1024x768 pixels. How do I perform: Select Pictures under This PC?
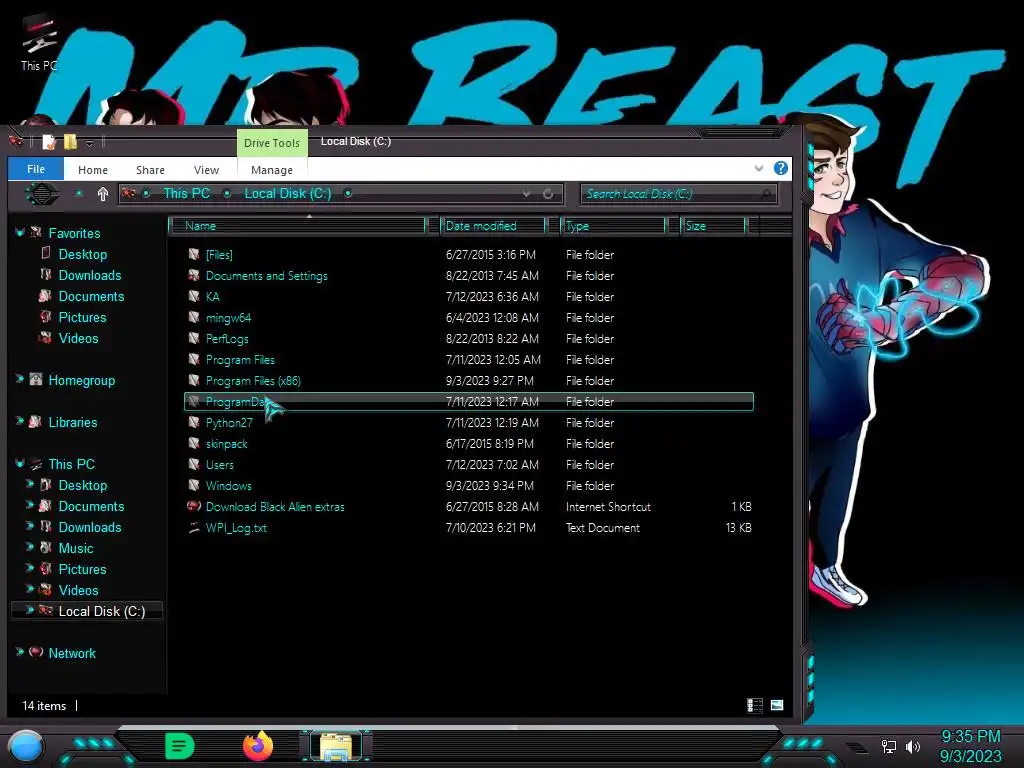click(x=82, y=569)
